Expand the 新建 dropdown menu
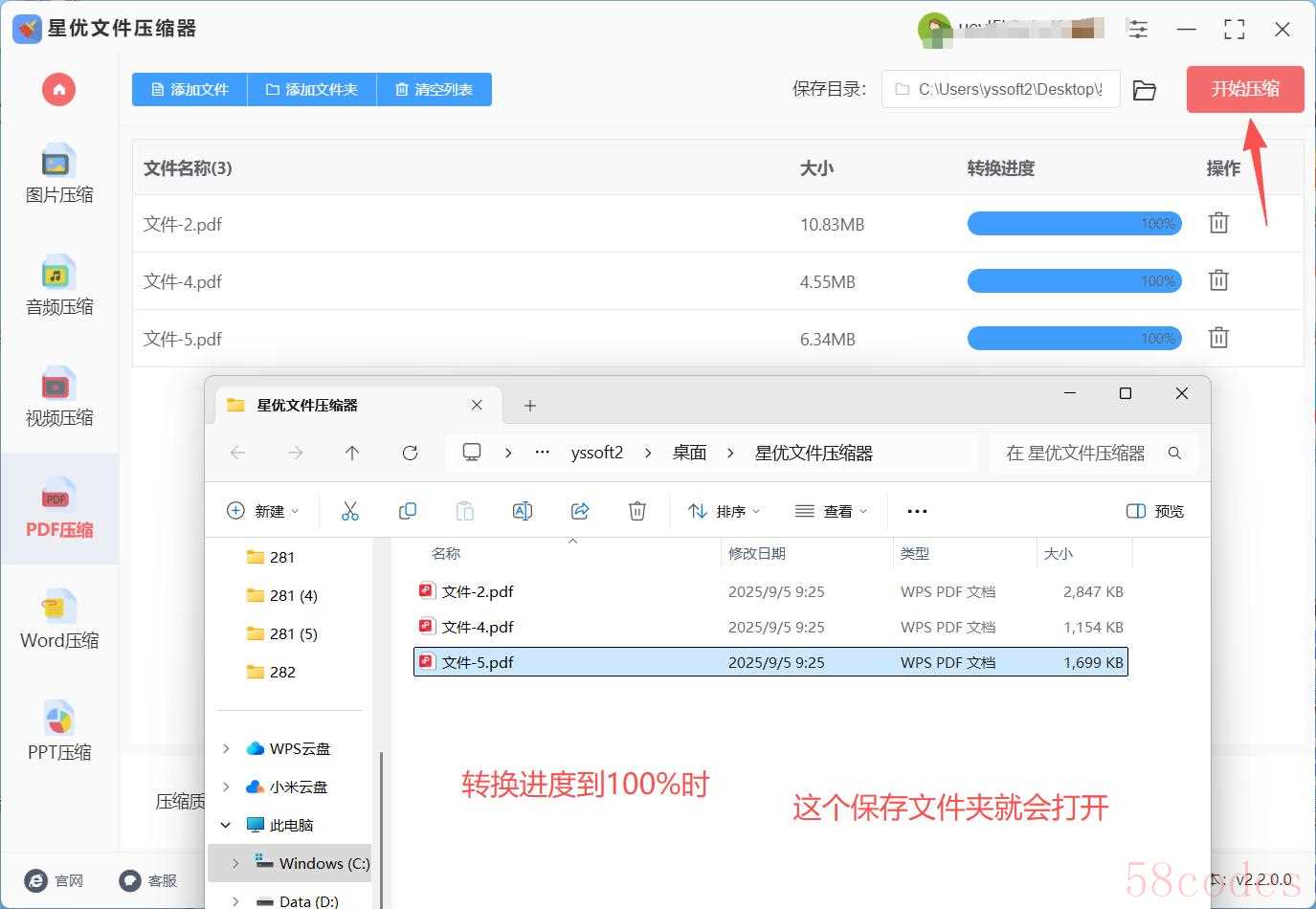The height and width of the screenshot is (909, 1316). (263, 511)
